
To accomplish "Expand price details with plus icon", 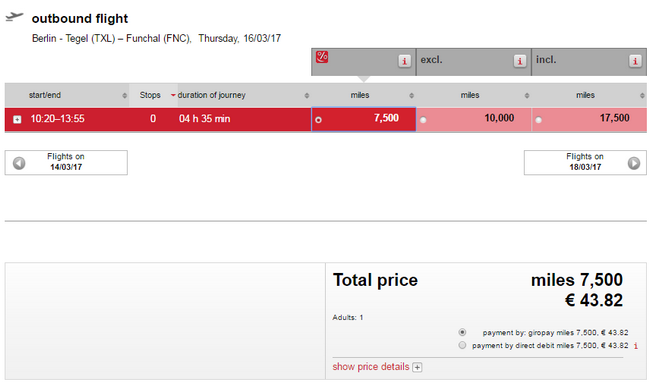I will pos(417,367).
